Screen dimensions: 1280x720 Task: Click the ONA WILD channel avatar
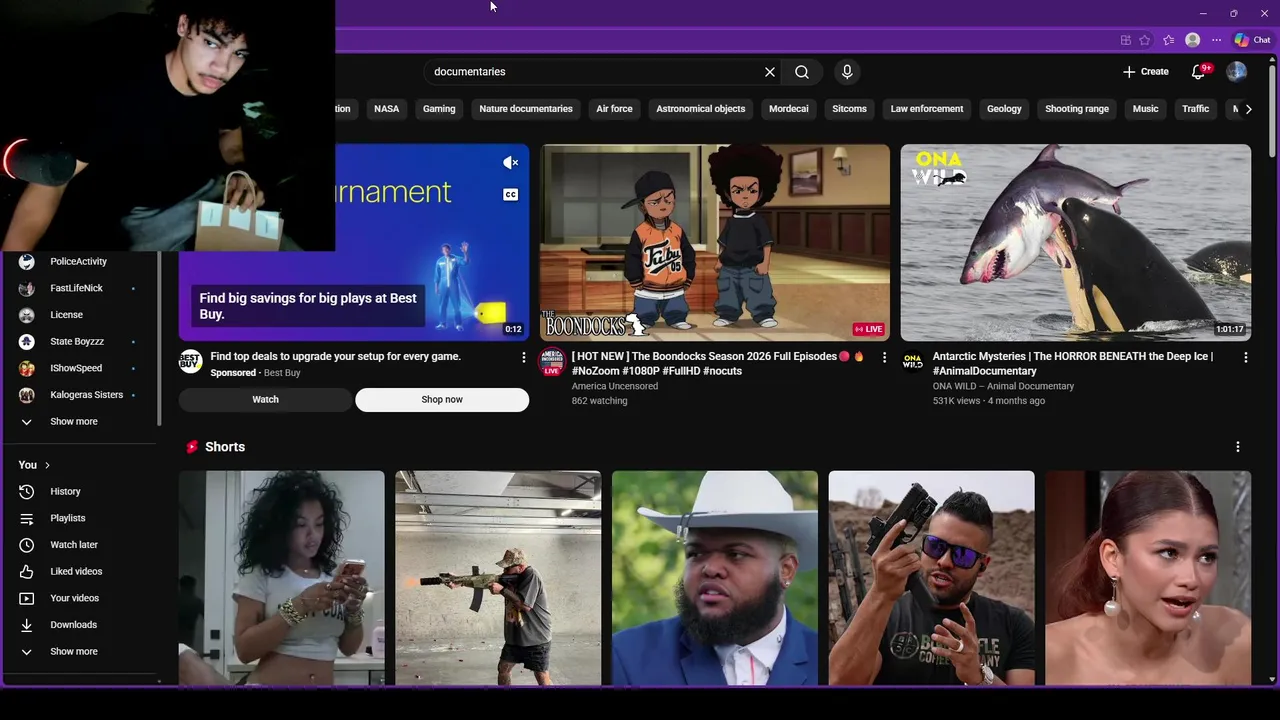pyautogui.click(x=912, y=361)
